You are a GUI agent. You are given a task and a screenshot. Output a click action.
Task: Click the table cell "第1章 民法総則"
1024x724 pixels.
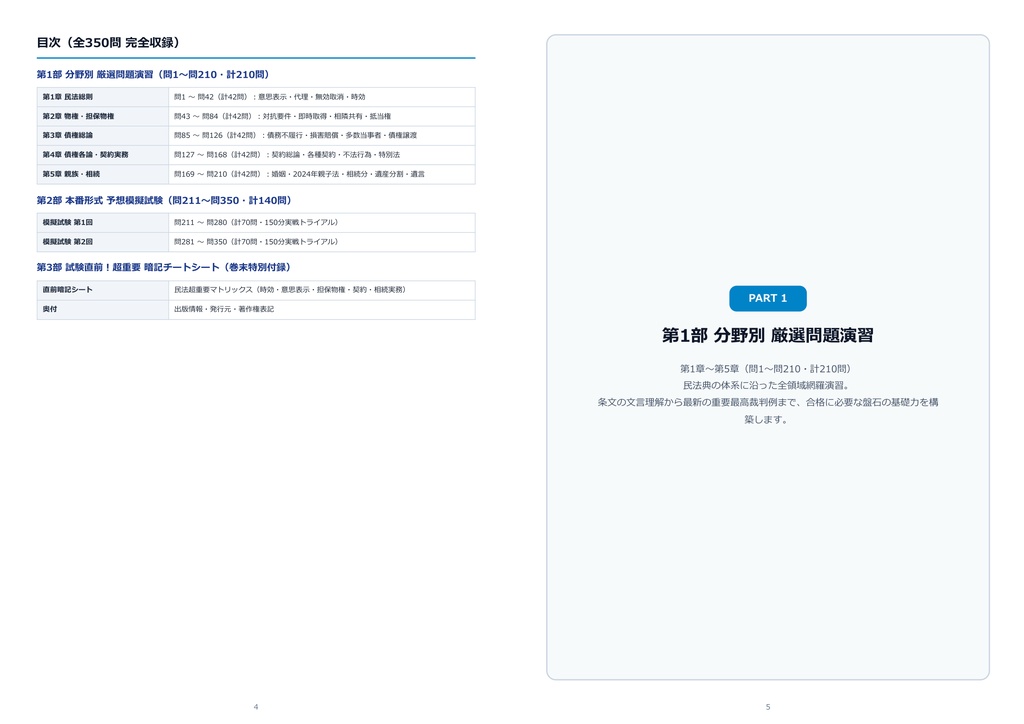[103, 97]
